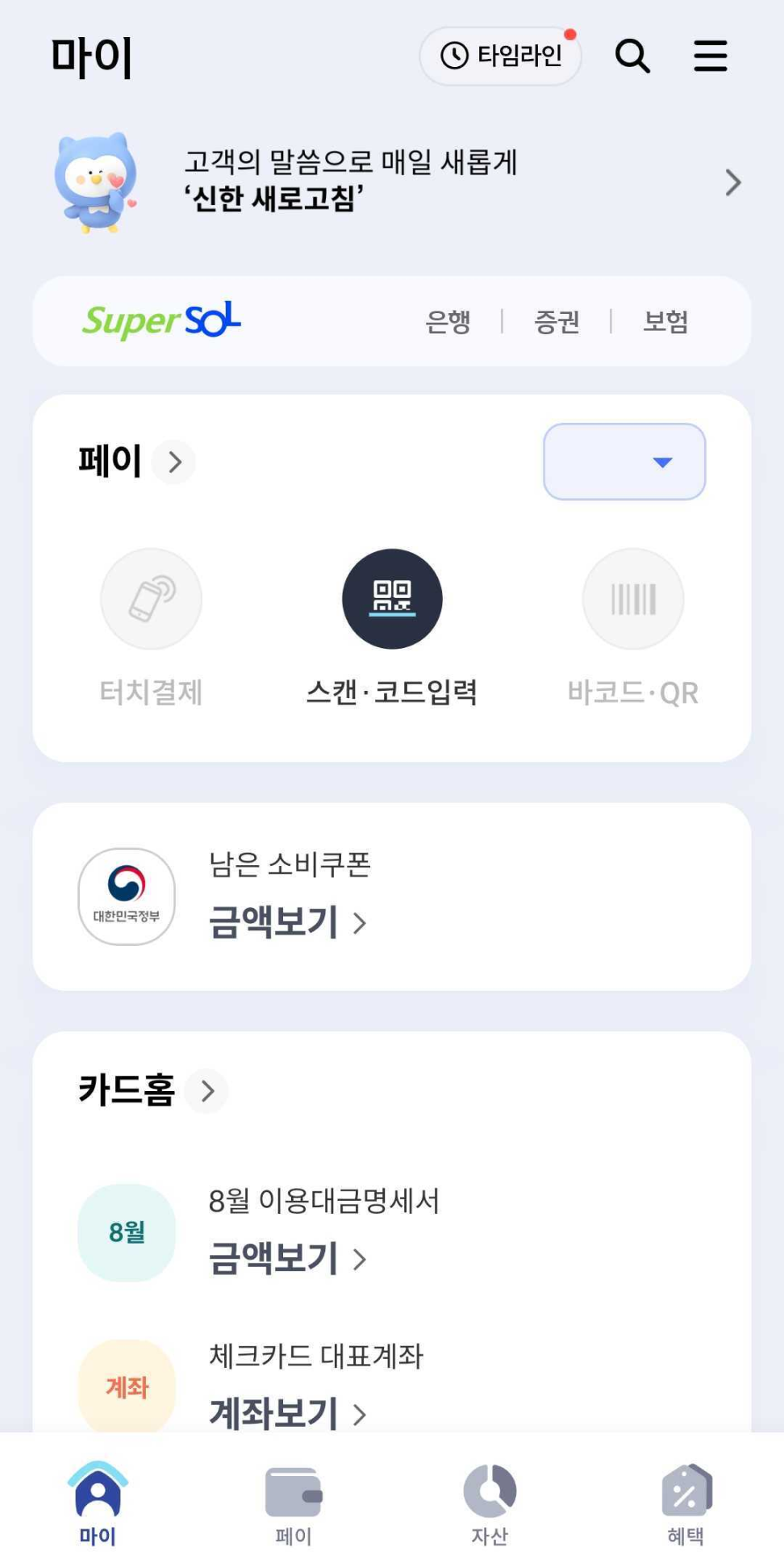Viewport: 784px width, 1564px height.
Task: Go to the 혜택 benefits tab
Action: 686,1505
